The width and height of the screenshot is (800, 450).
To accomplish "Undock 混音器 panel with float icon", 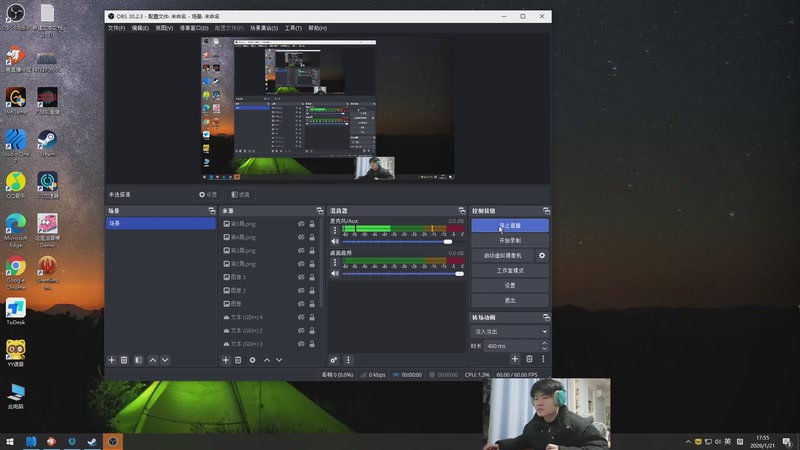I will 462,211.
